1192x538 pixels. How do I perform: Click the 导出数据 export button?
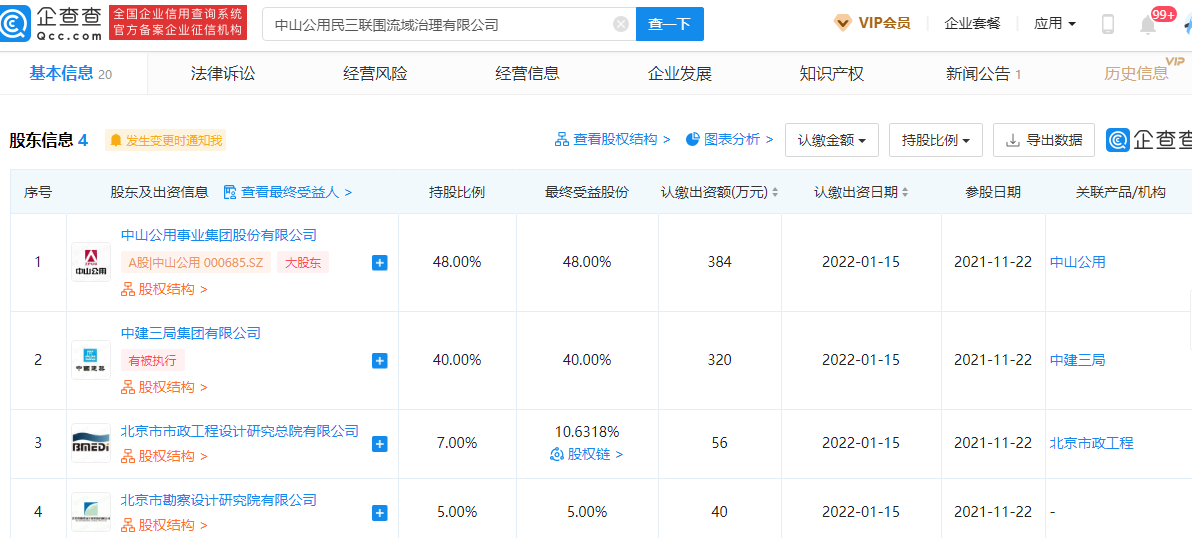point(1043,141)
